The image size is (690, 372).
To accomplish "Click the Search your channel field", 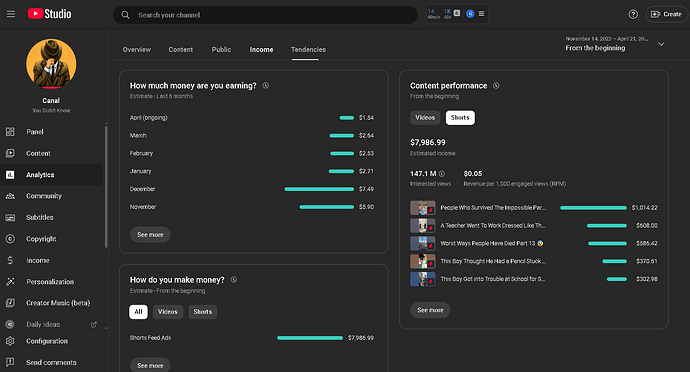I will 265,15.
